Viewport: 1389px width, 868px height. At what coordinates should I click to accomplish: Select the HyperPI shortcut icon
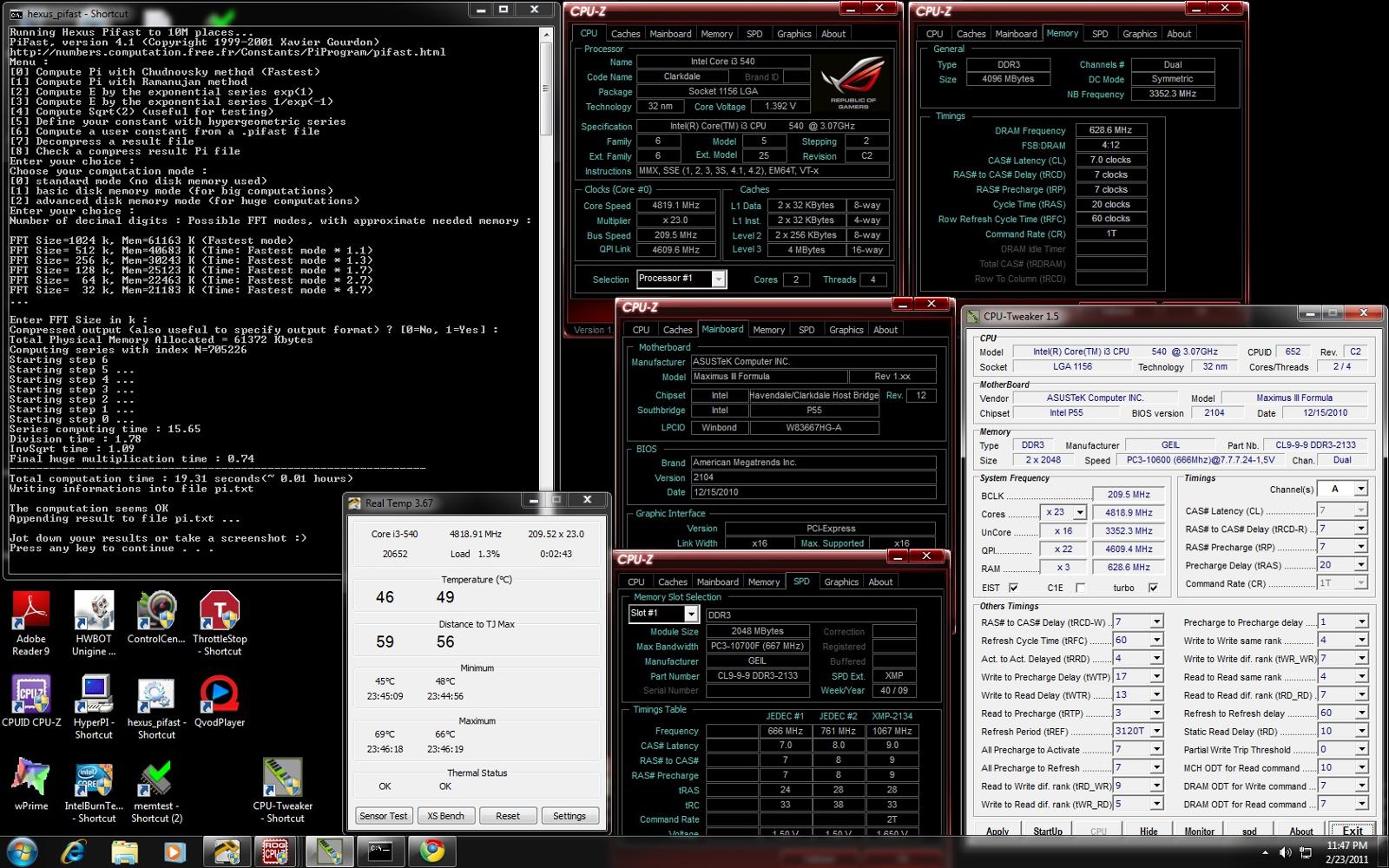click(x=94, y=707)
